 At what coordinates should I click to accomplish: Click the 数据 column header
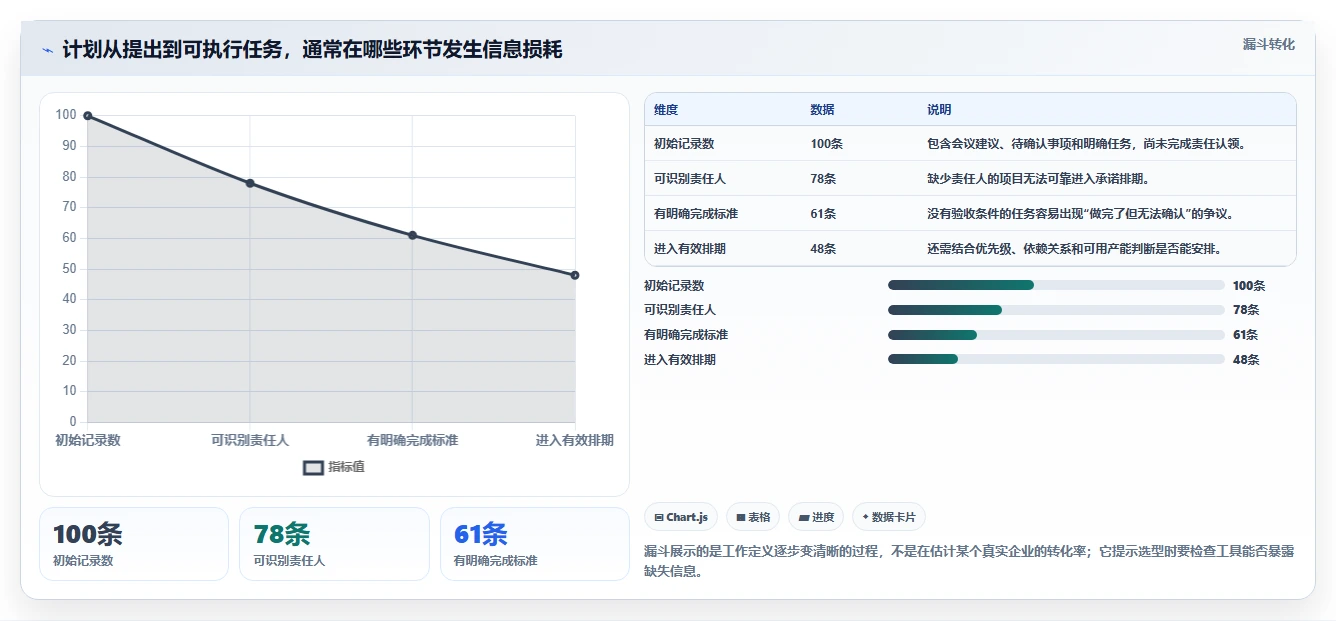[822, 110]
